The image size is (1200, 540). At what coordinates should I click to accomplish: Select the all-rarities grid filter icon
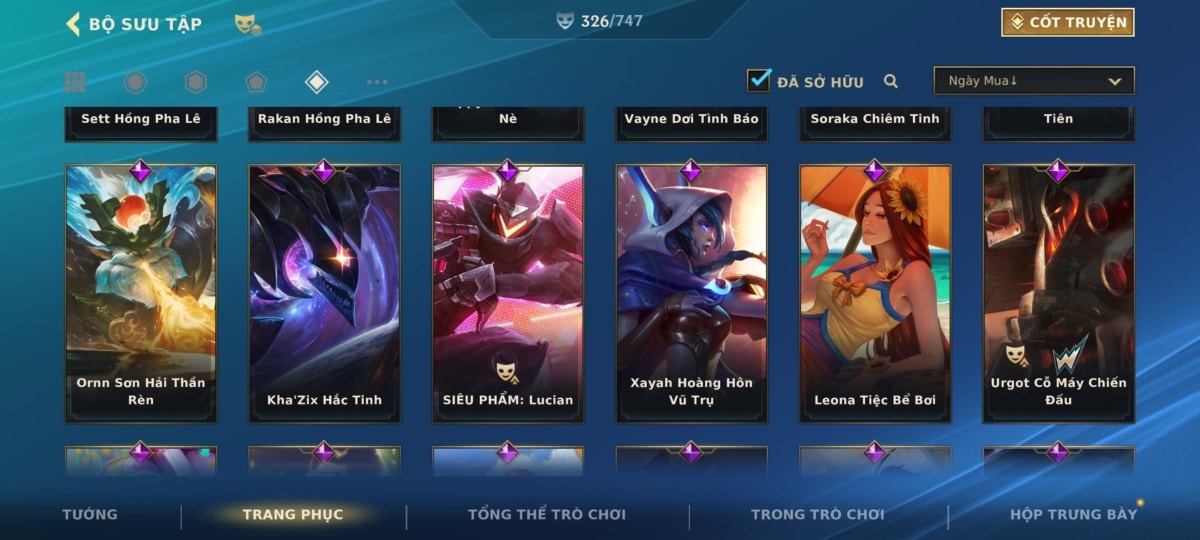(x=75, y=82)
